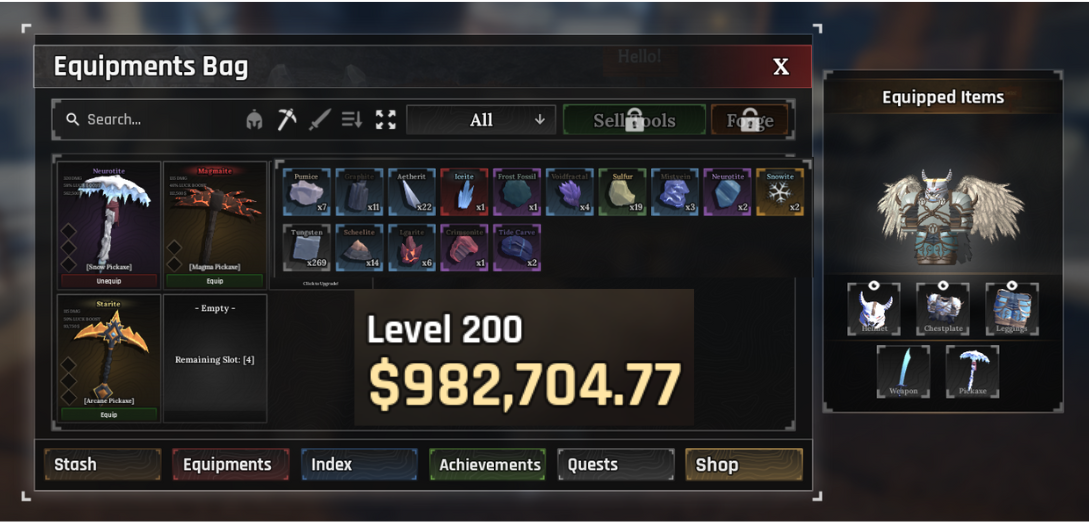The height and width of the screenshot is (522, 1089).
Task: Open the equipped Chestplate slot
Action: coord(942,309)
